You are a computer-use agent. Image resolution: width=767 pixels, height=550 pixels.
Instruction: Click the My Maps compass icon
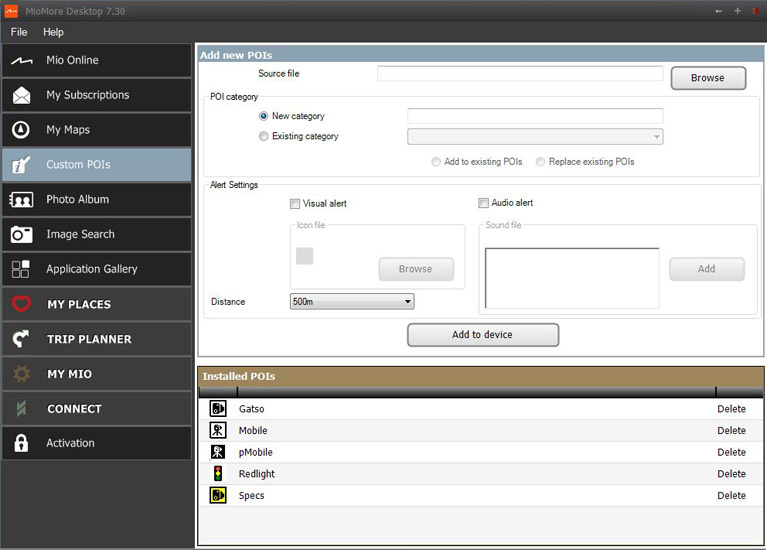click(x=21, y=130)
